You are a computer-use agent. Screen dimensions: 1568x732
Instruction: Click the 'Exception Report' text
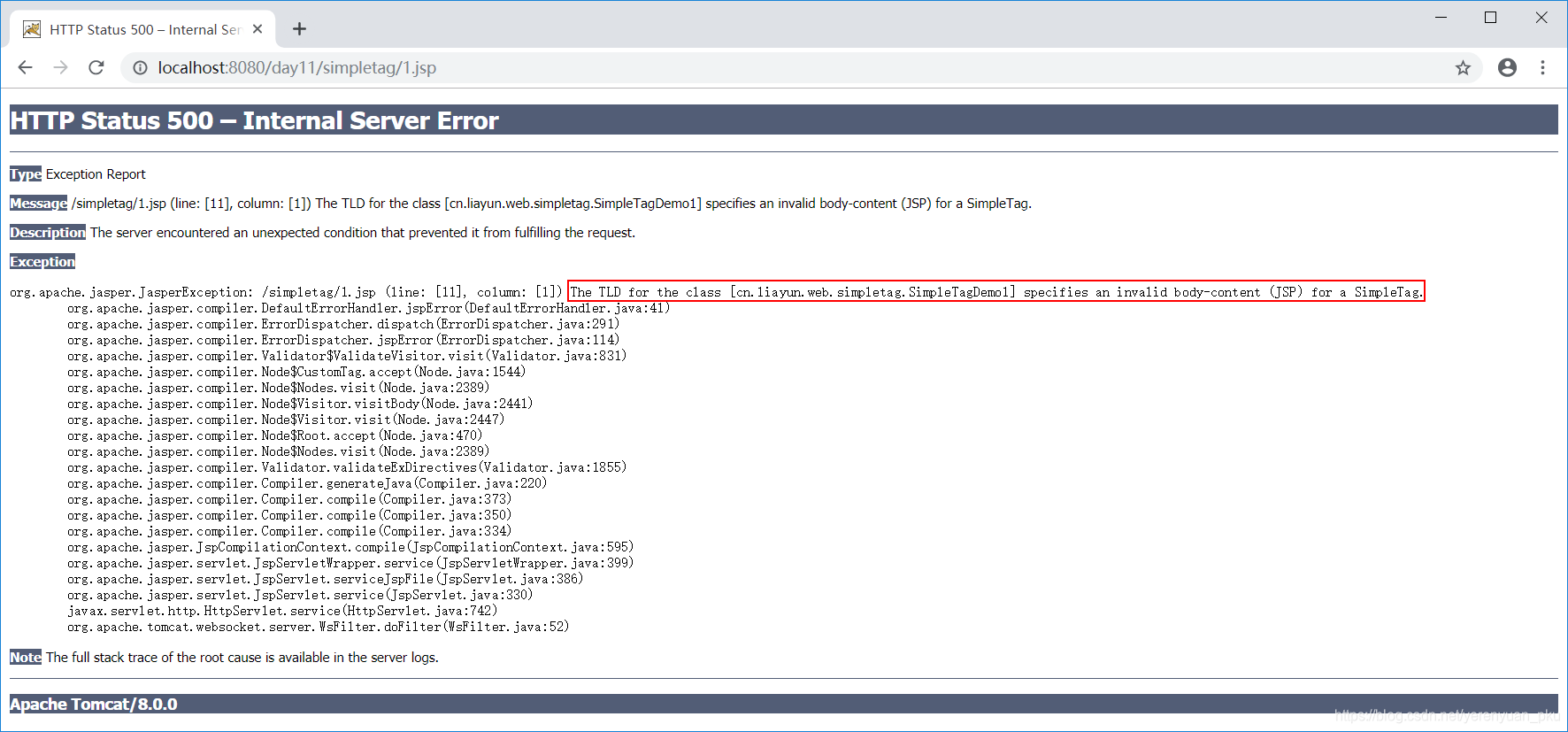[x=96, y=174]
